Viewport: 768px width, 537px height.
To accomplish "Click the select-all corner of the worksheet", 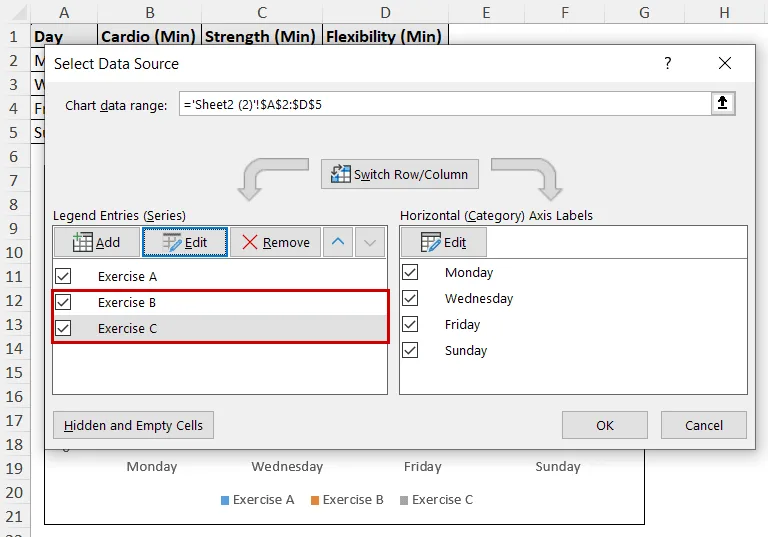I will (18, 12).
